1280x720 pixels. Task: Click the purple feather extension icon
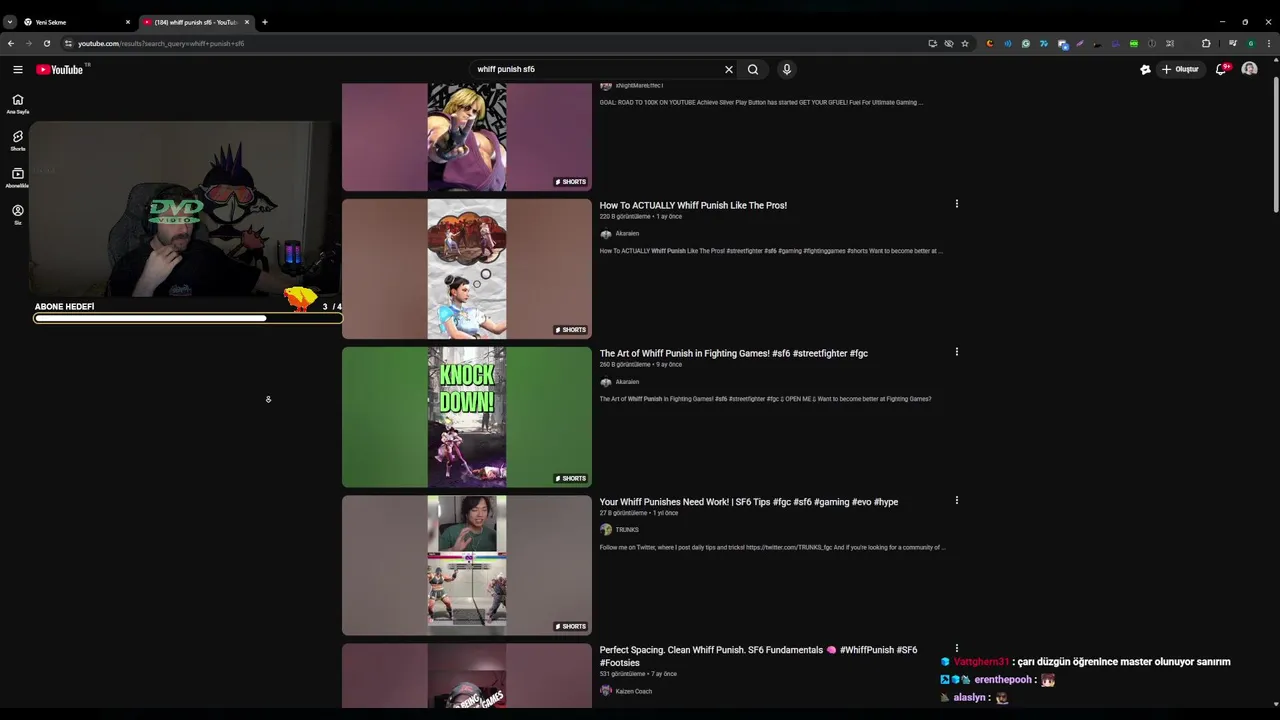tap(1080, 43)
